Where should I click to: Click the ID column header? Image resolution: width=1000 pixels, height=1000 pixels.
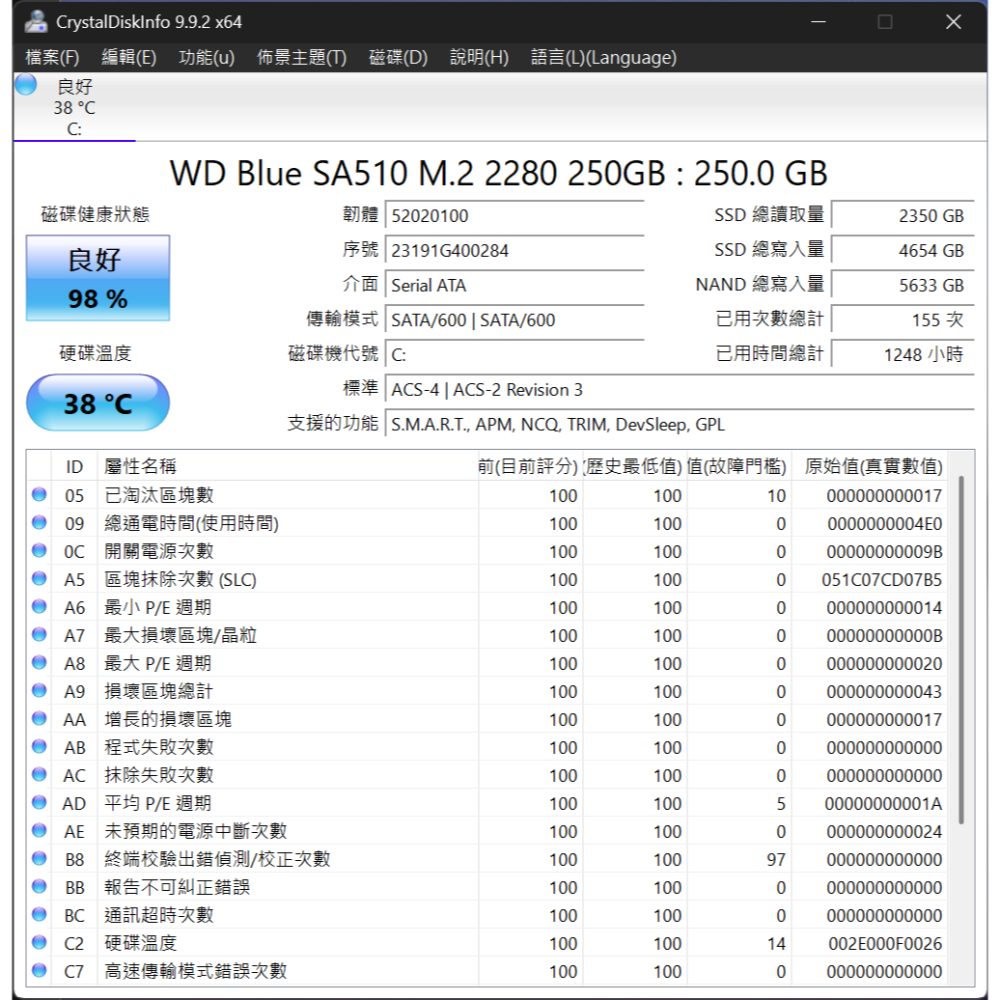74,466
